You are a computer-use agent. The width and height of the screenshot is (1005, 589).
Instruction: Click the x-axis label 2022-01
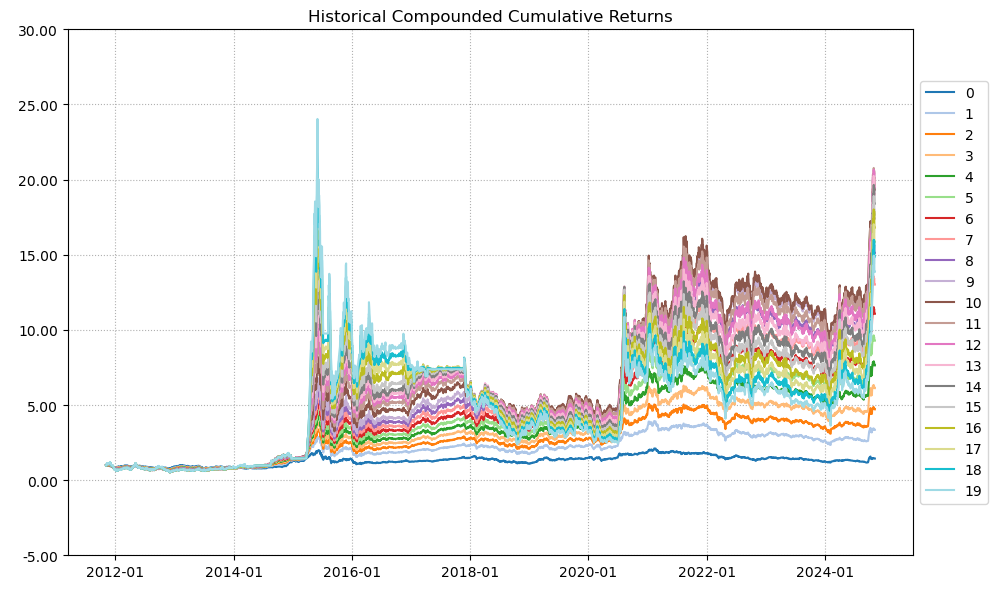(707, 572)
